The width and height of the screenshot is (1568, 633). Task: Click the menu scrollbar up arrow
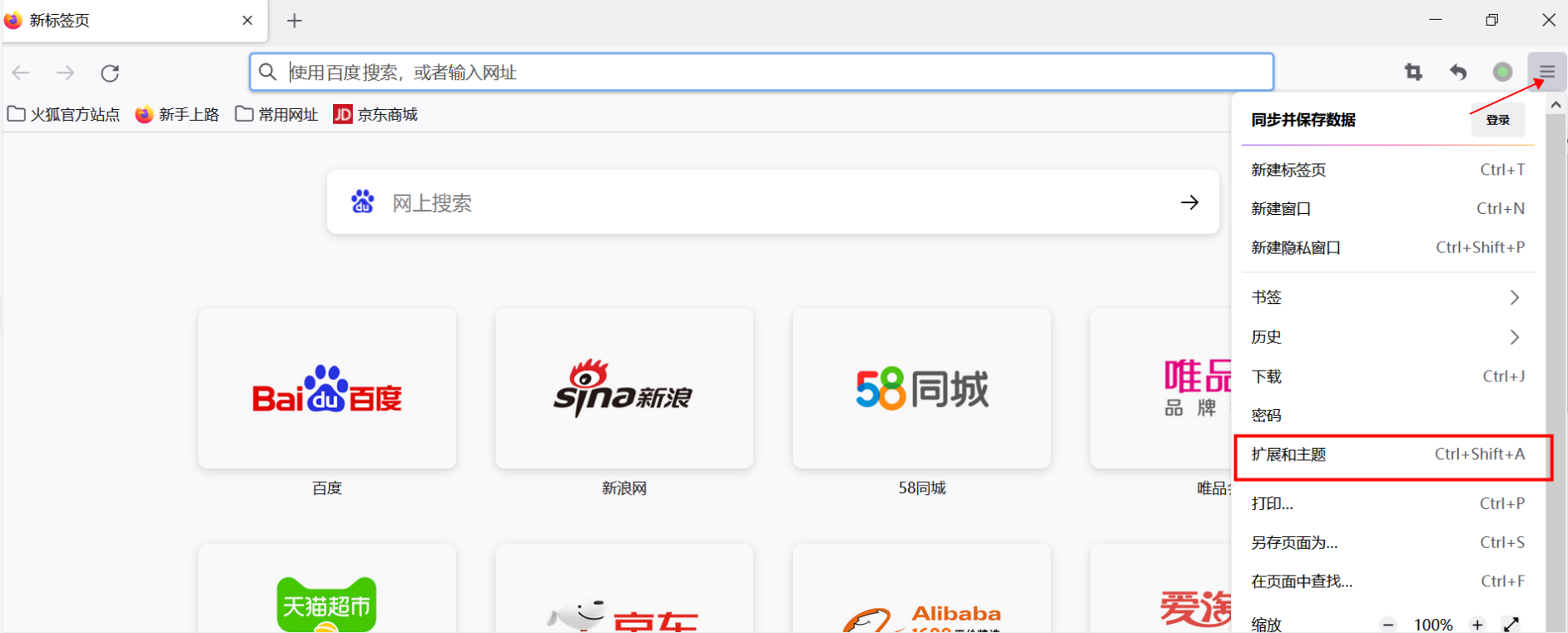1556,105
